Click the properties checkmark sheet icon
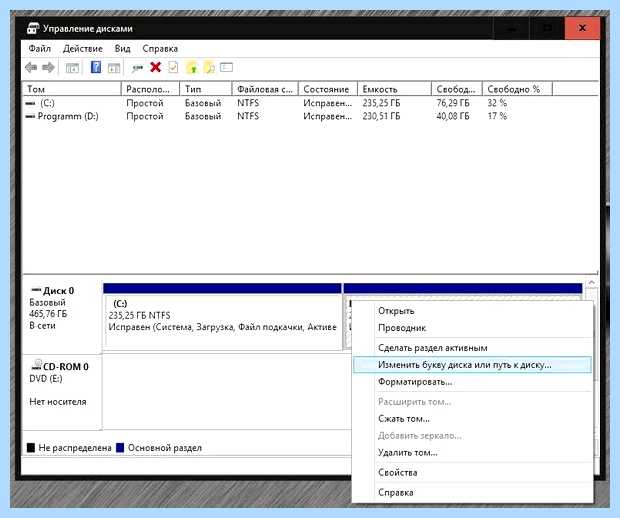Image resolution: width=620 pixels, height=518 pixels. click(x=173, y=67)
